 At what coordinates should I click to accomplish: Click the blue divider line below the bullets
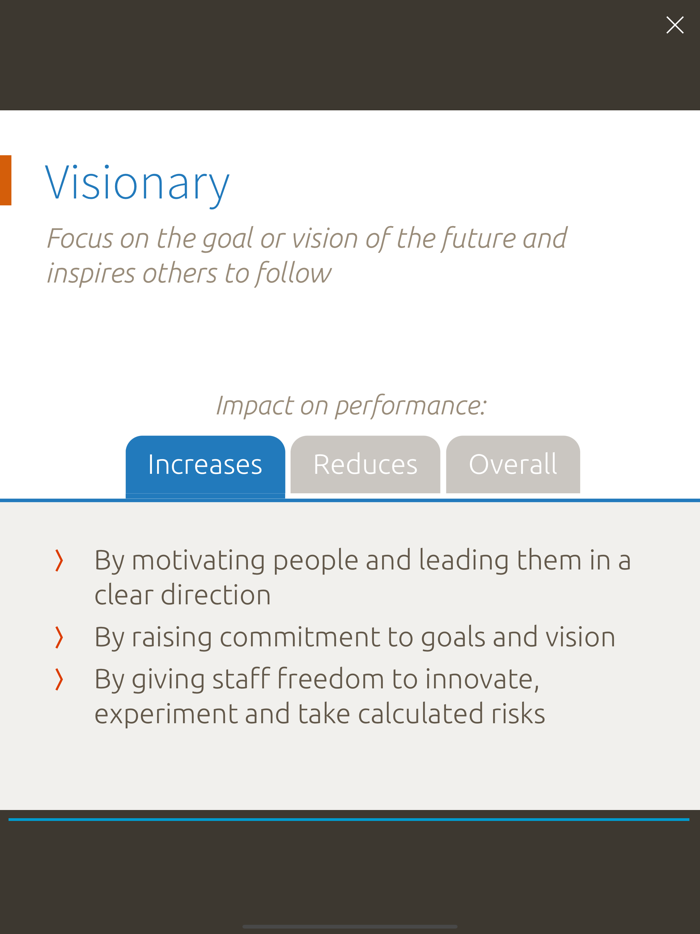click(x=350, y=817)
